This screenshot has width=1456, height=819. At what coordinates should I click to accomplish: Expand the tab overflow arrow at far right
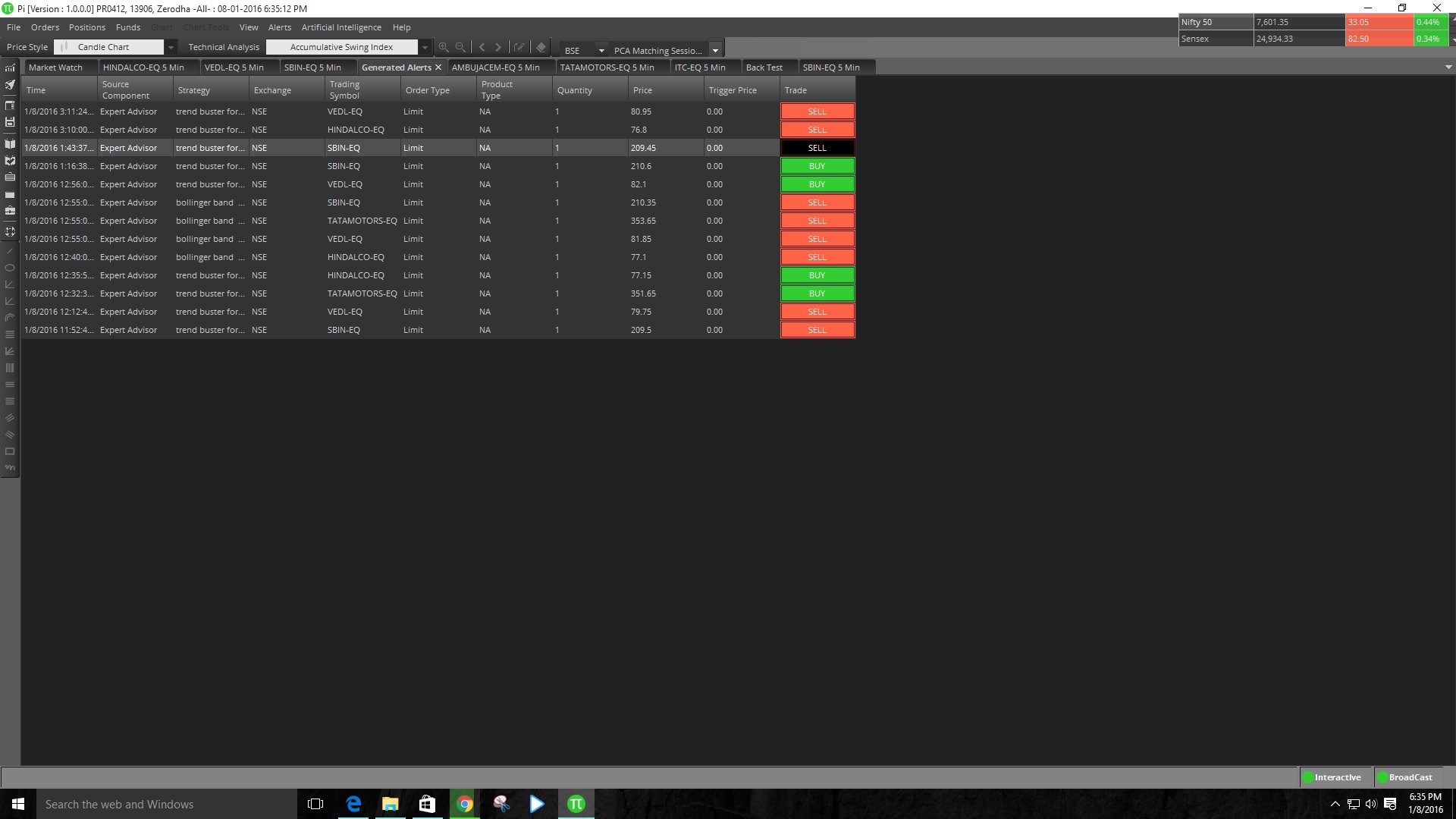click(x=1448, y=67)
